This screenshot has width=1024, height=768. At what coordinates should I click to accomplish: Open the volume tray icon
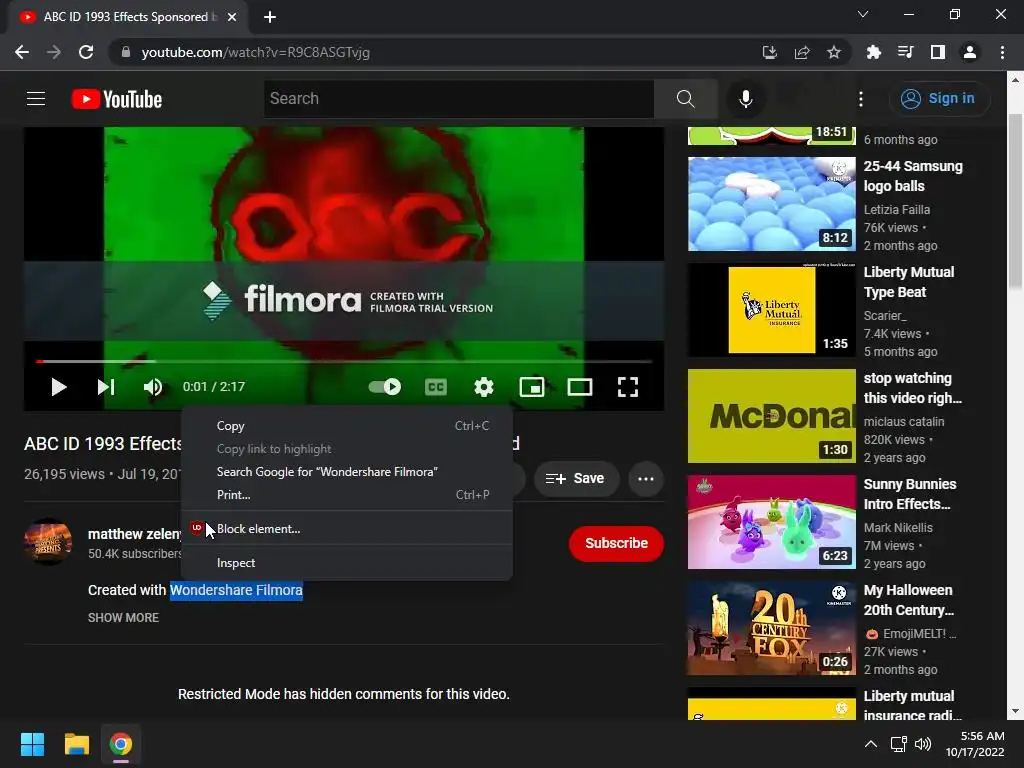[923, 744]
